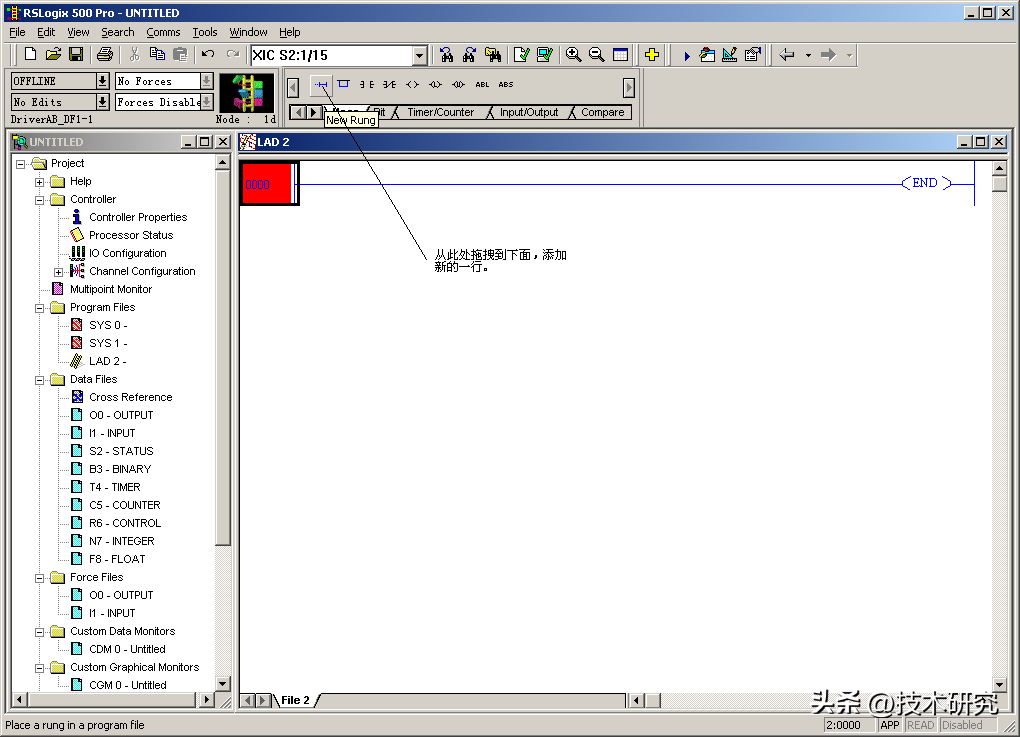Click the yellow plus toolbar icon

tap(652, 55)
